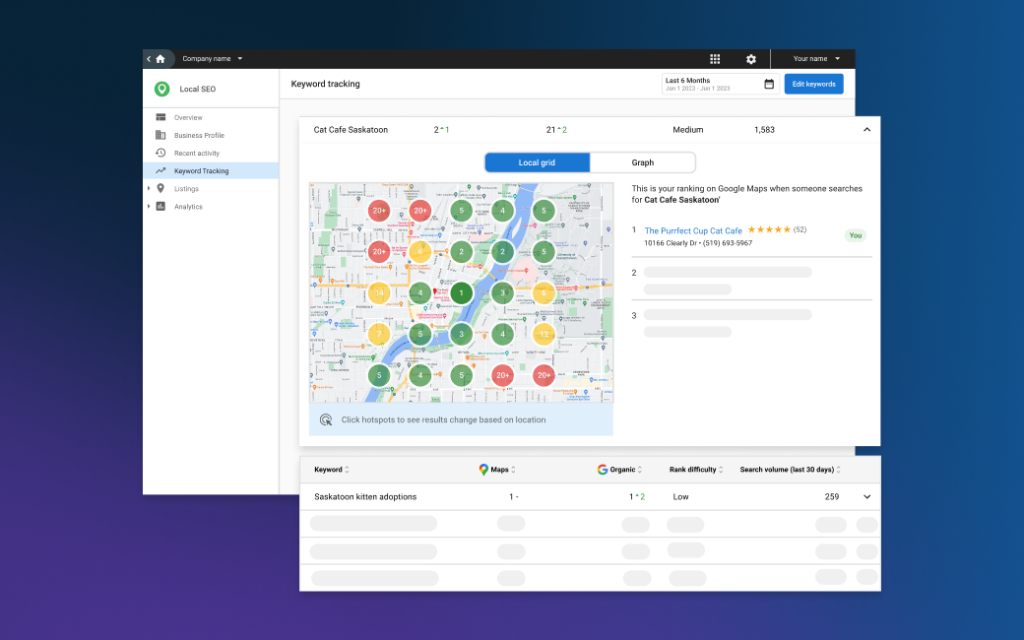Viewport: 1024px width, 640px height.
Task: Click the Google G logo in Organic header
Action: [602, 469]
